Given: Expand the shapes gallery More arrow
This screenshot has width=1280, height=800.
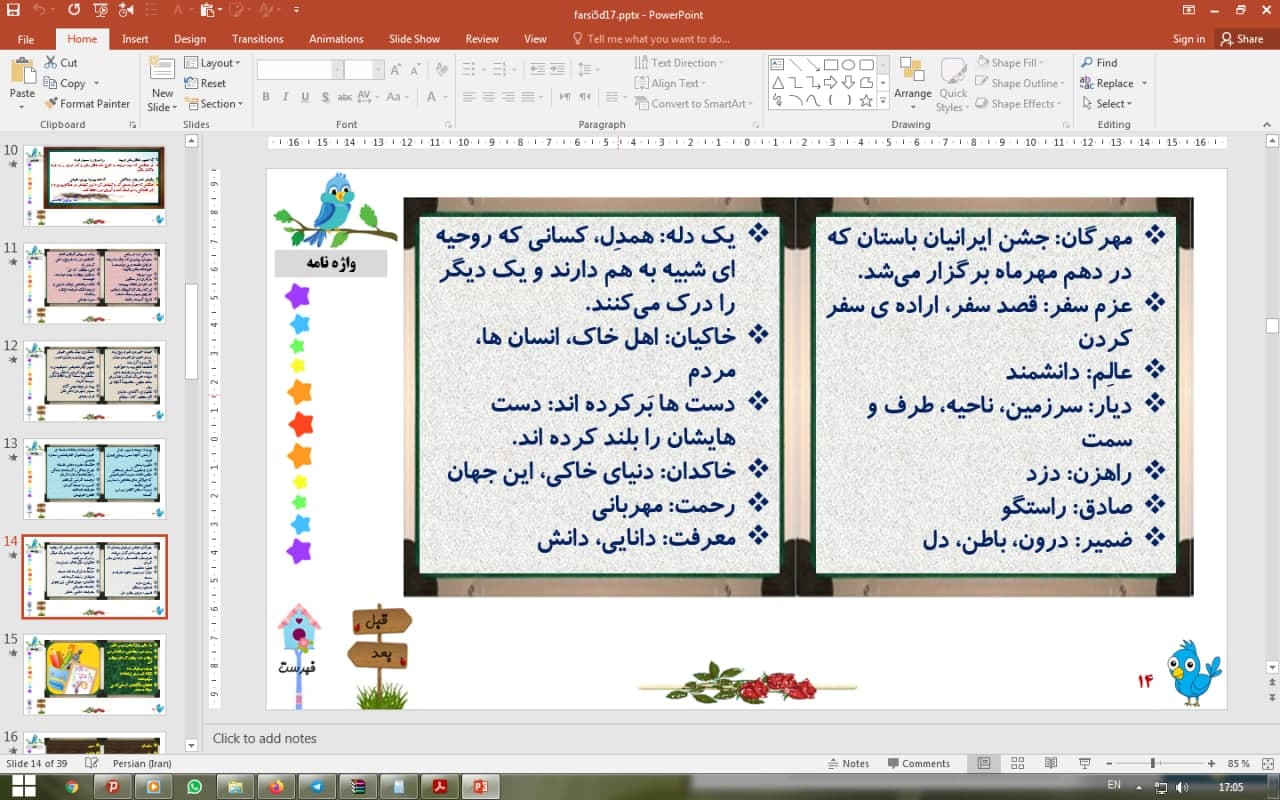Looking at the screenshot, I should tap(883, 102).
